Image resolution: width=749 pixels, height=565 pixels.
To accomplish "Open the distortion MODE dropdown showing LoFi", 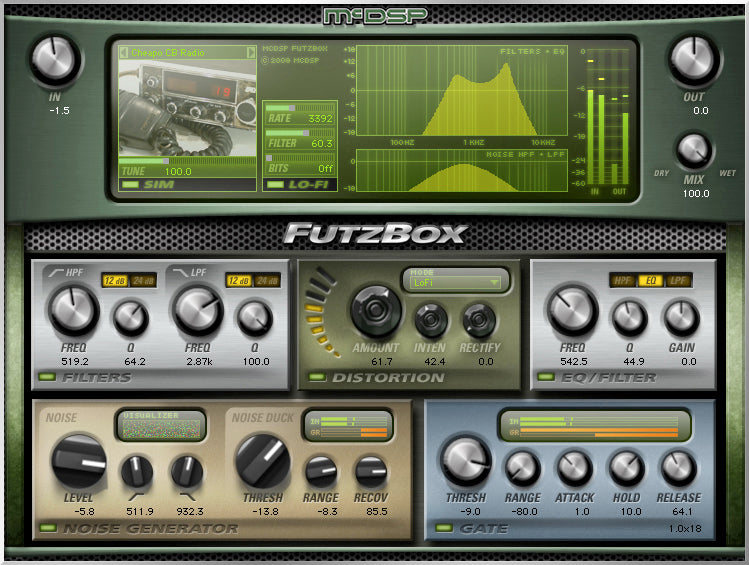I will click(453, 283).
